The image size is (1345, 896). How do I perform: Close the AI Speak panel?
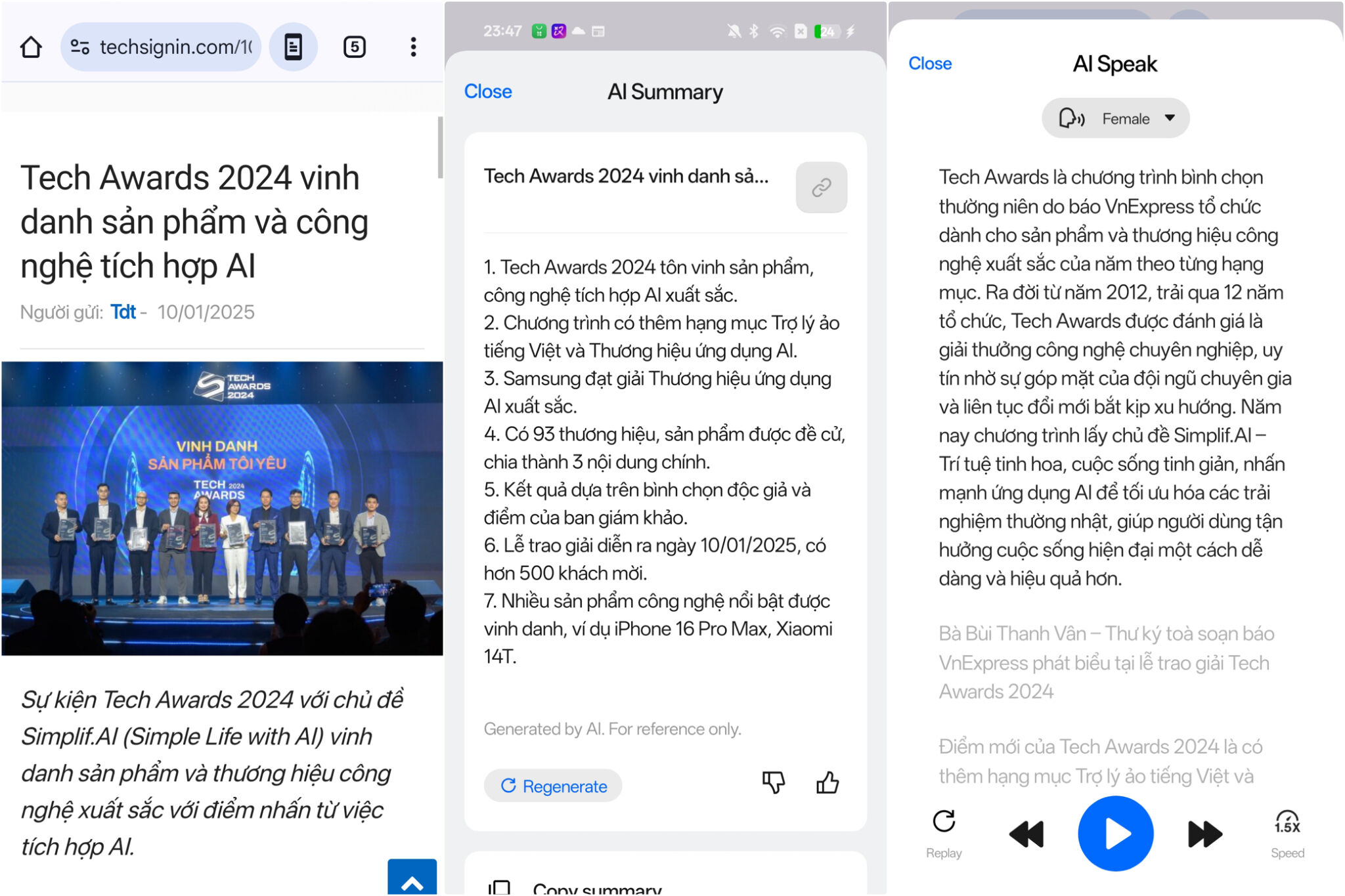point(930,64)
